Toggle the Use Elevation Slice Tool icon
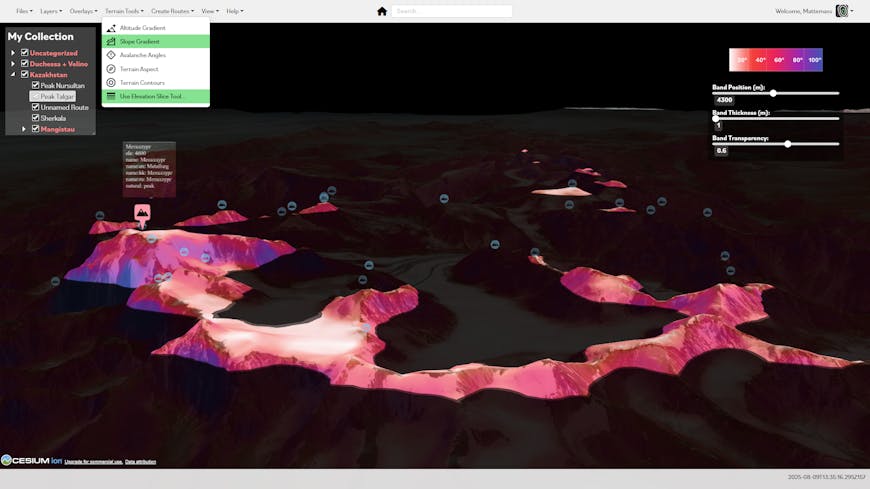The height and width of the screenshot is (489, 870). [111, 96]
